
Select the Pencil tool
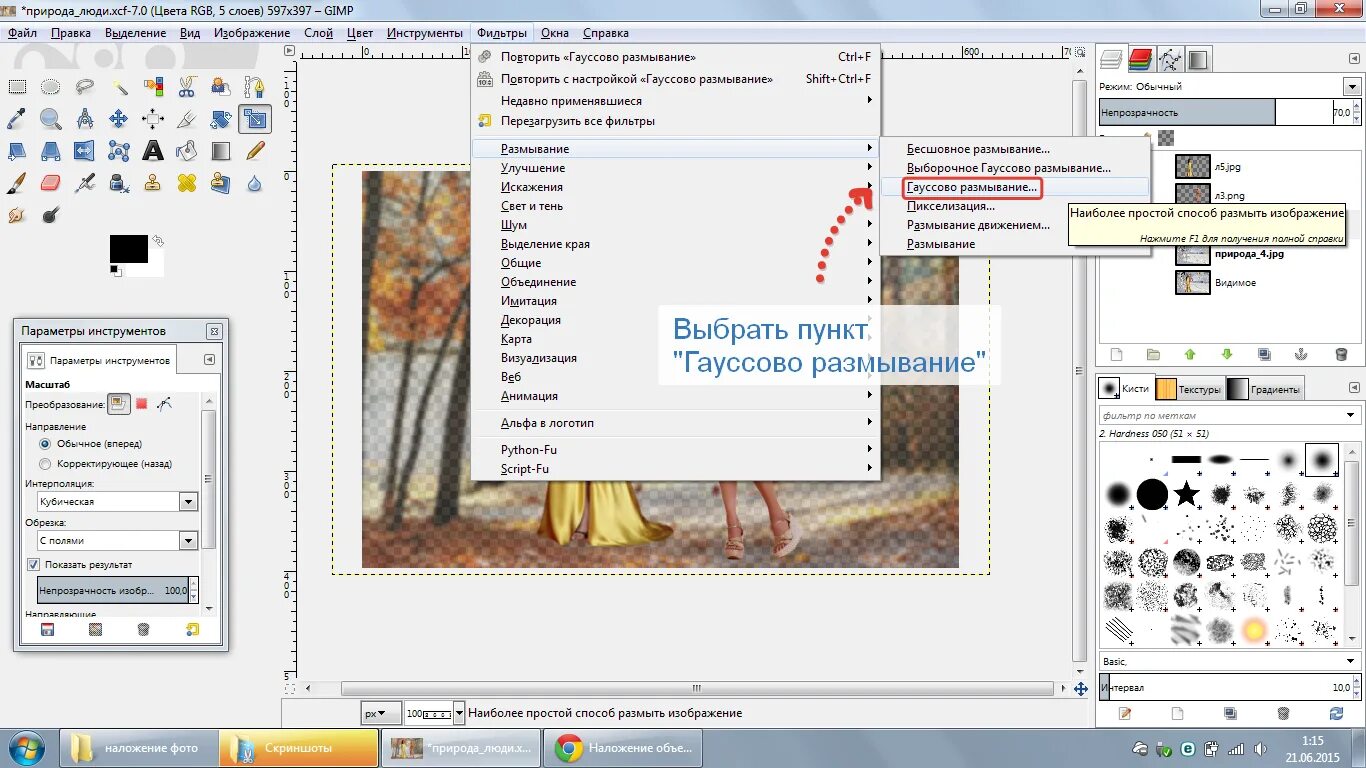(x=254, y=151)
